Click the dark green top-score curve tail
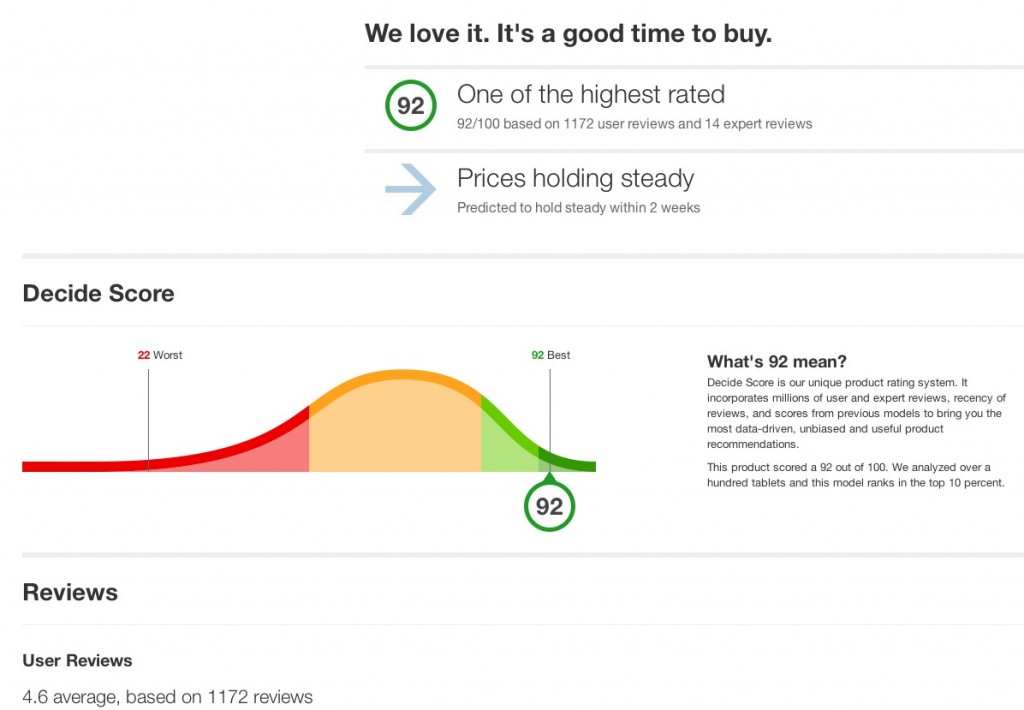The width and height of the screenshot is (1024, 710). [567, 462]
